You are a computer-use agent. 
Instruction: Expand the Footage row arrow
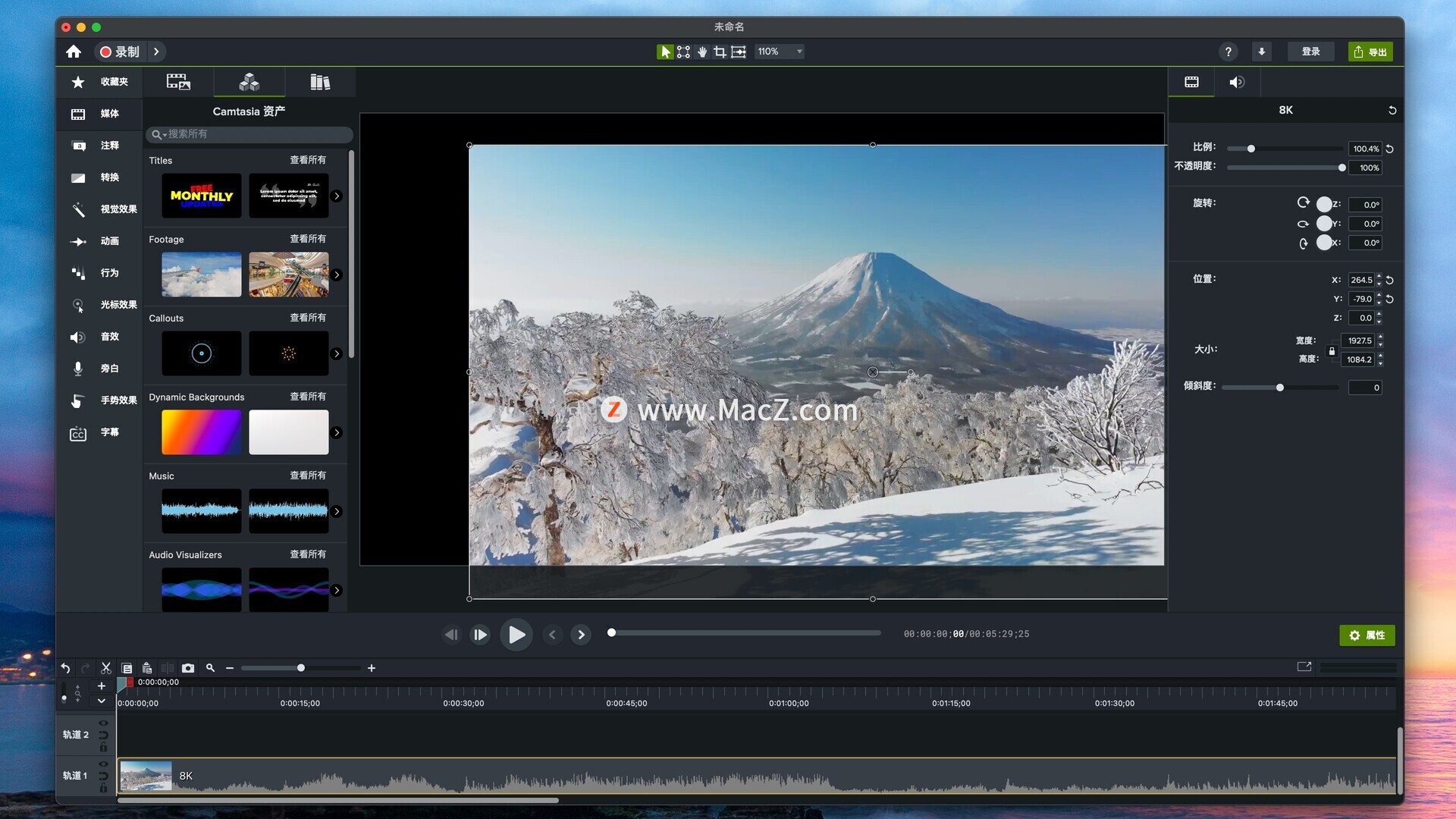[337, 275]
